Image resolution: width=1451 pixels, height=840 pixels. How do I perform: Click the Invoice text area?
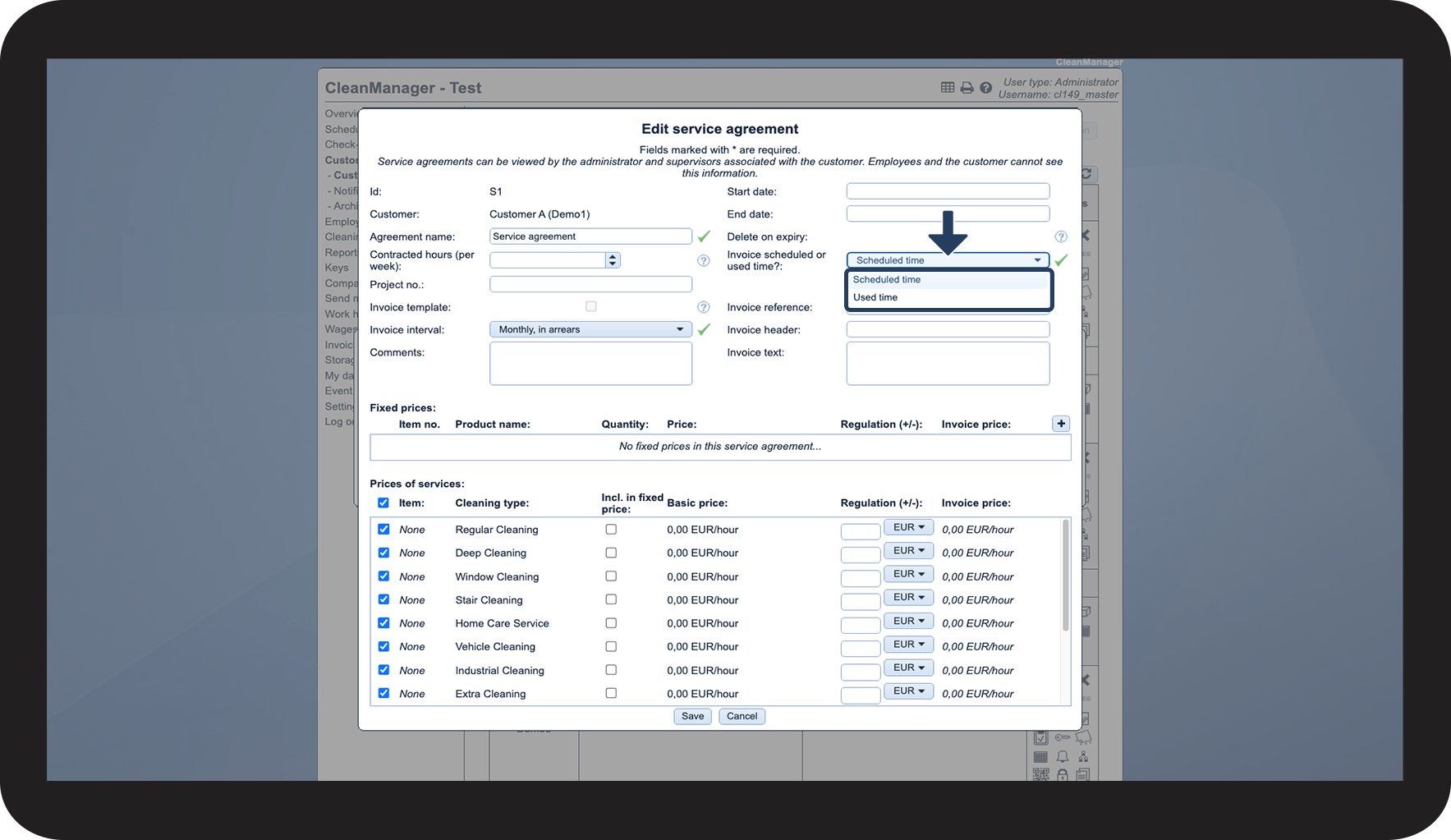point(948,364)
